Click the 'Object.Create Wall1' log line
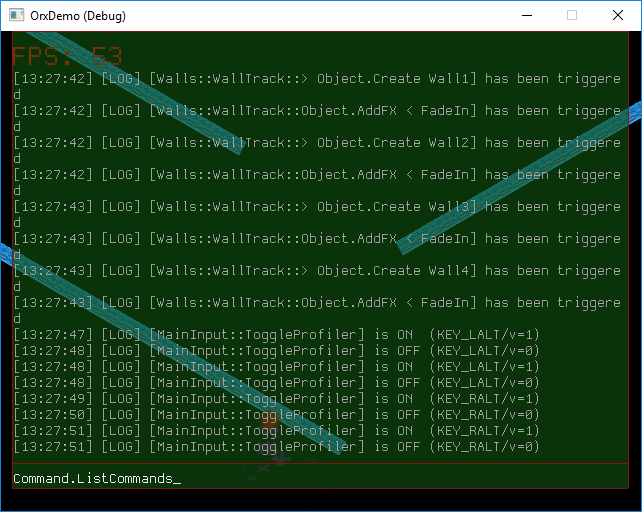The width and height of the screenshot is (642, 512). [317, 86]
